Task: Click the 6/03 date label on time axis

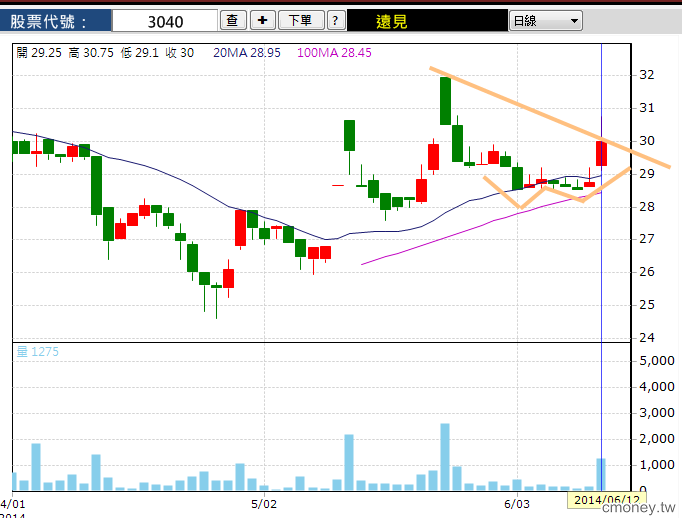Action: [517, 503]
